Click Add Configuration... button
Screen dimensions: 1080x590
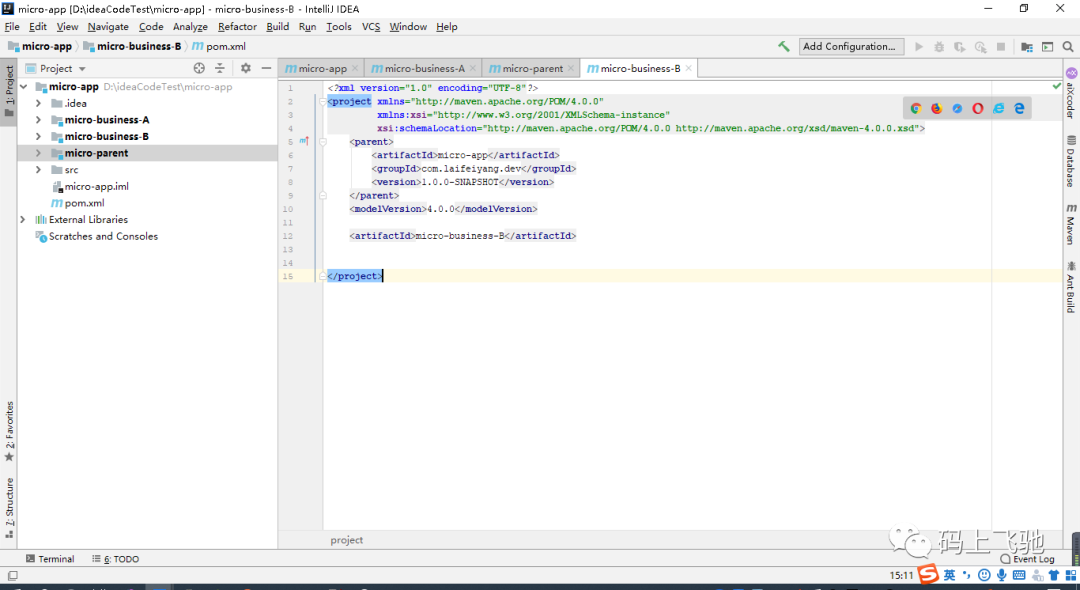pos(851,47)
